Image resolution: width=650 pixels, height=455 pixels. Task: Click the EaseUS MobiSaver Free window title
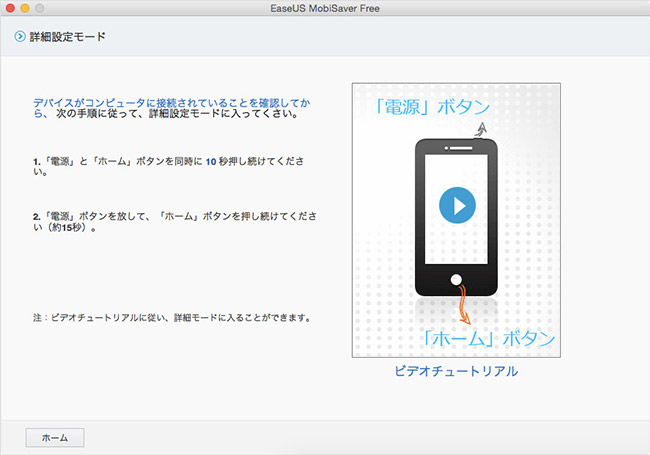[325, 8]
